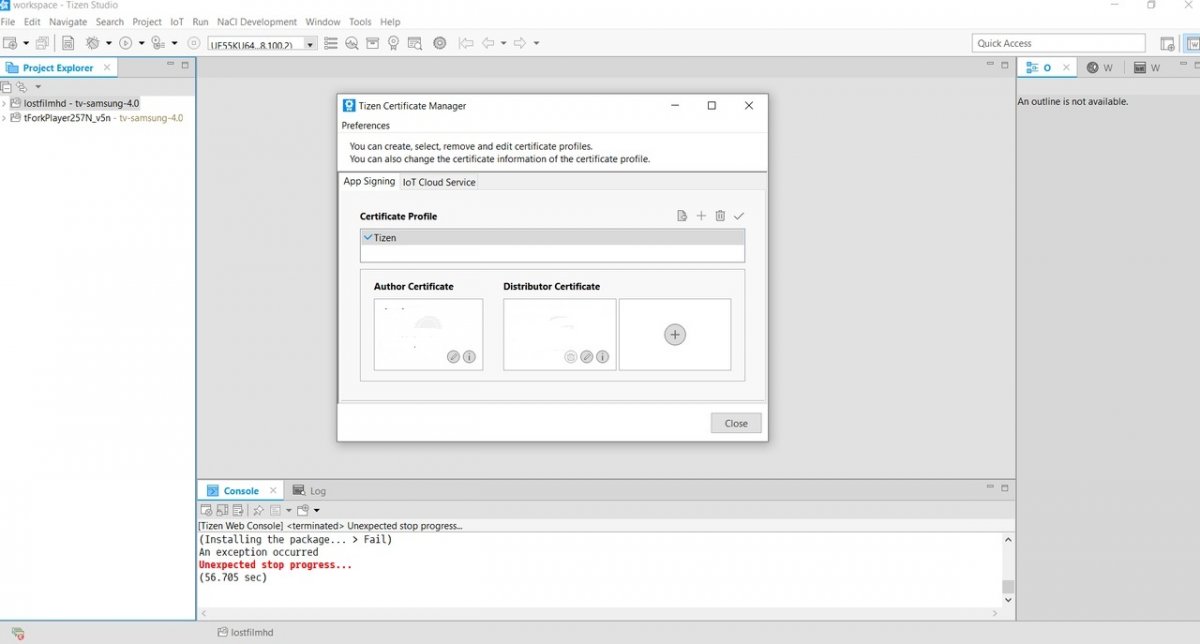Switch to the IoT Cloud Service tab
This screenshot has height=644, width=1200.
click(x=439, y=182)
